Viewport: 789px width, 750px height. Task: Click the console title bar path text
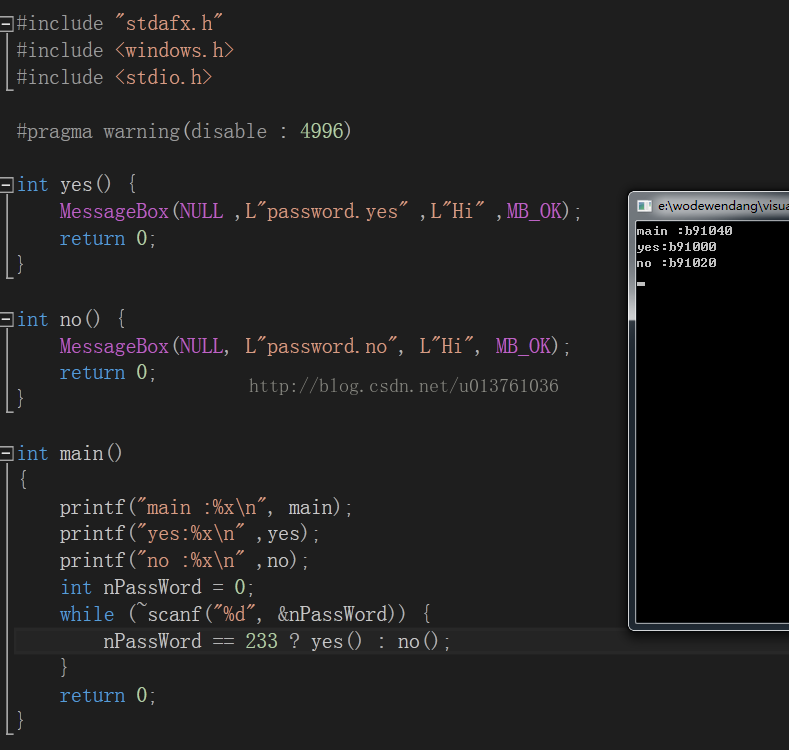723,206
